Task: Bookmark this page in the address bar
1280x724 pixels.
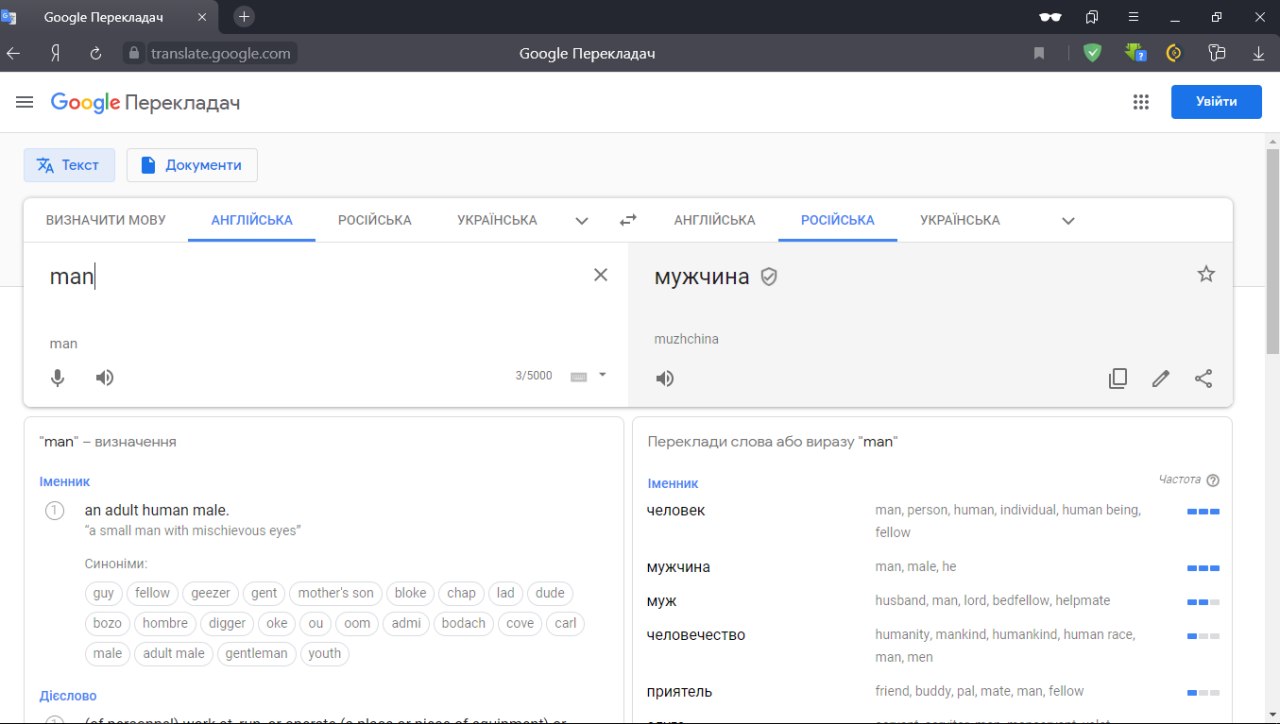Action: [1039, 53]
